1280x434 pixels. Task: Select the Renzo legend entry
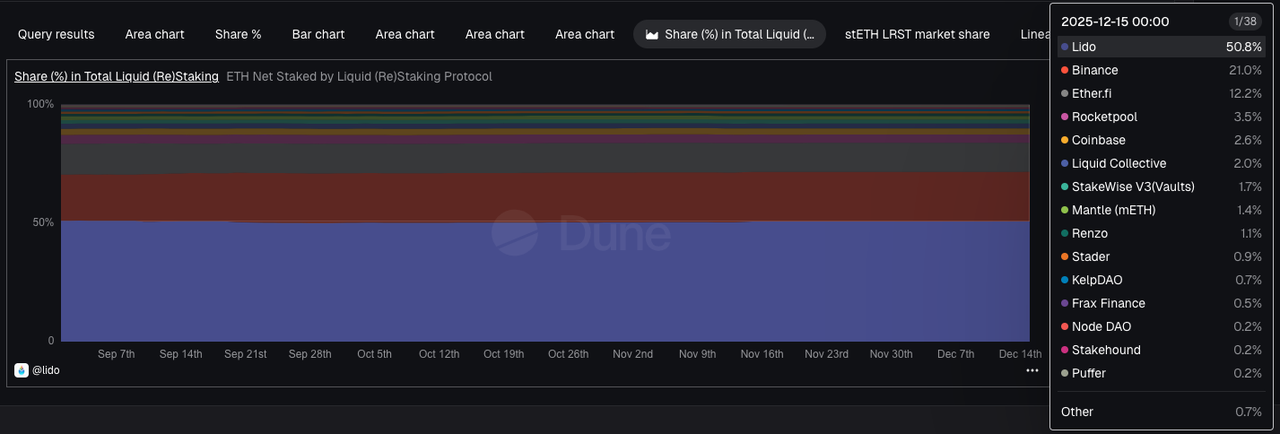(x=1160, y=233)
